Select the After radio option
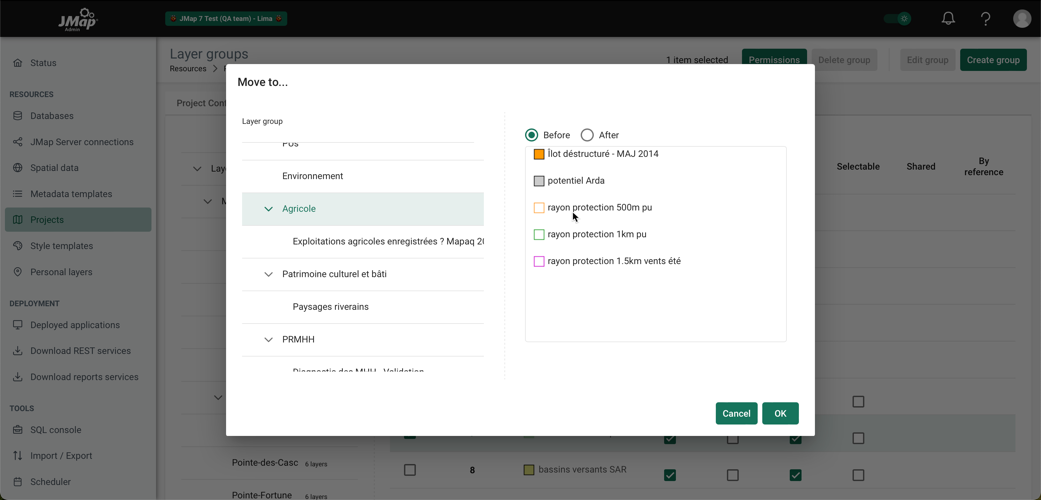This screenshot has width=1041, height=500. coord(588,135)
